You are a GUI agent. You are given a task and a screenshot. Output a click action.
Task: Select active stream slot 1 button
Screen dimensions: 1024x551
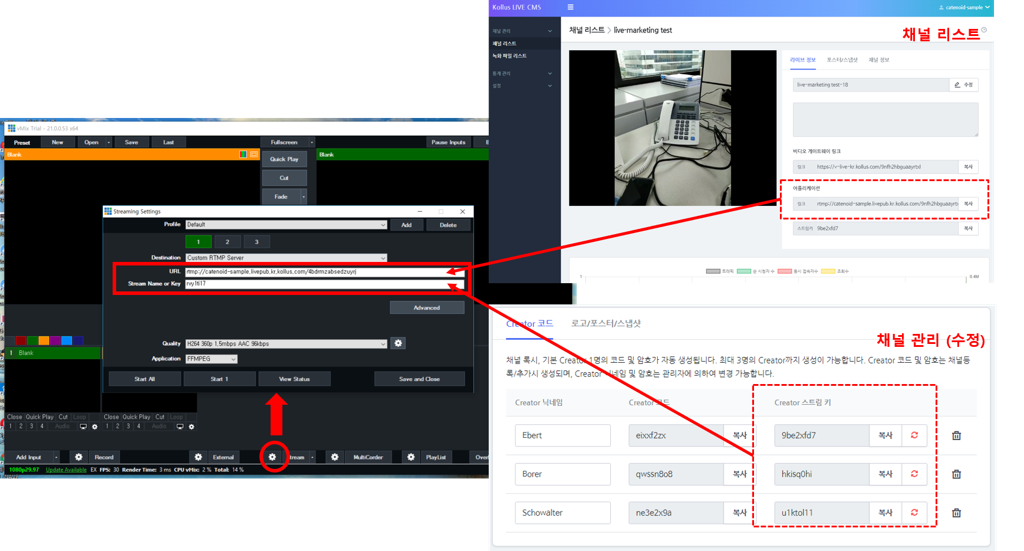pos(198,242)
